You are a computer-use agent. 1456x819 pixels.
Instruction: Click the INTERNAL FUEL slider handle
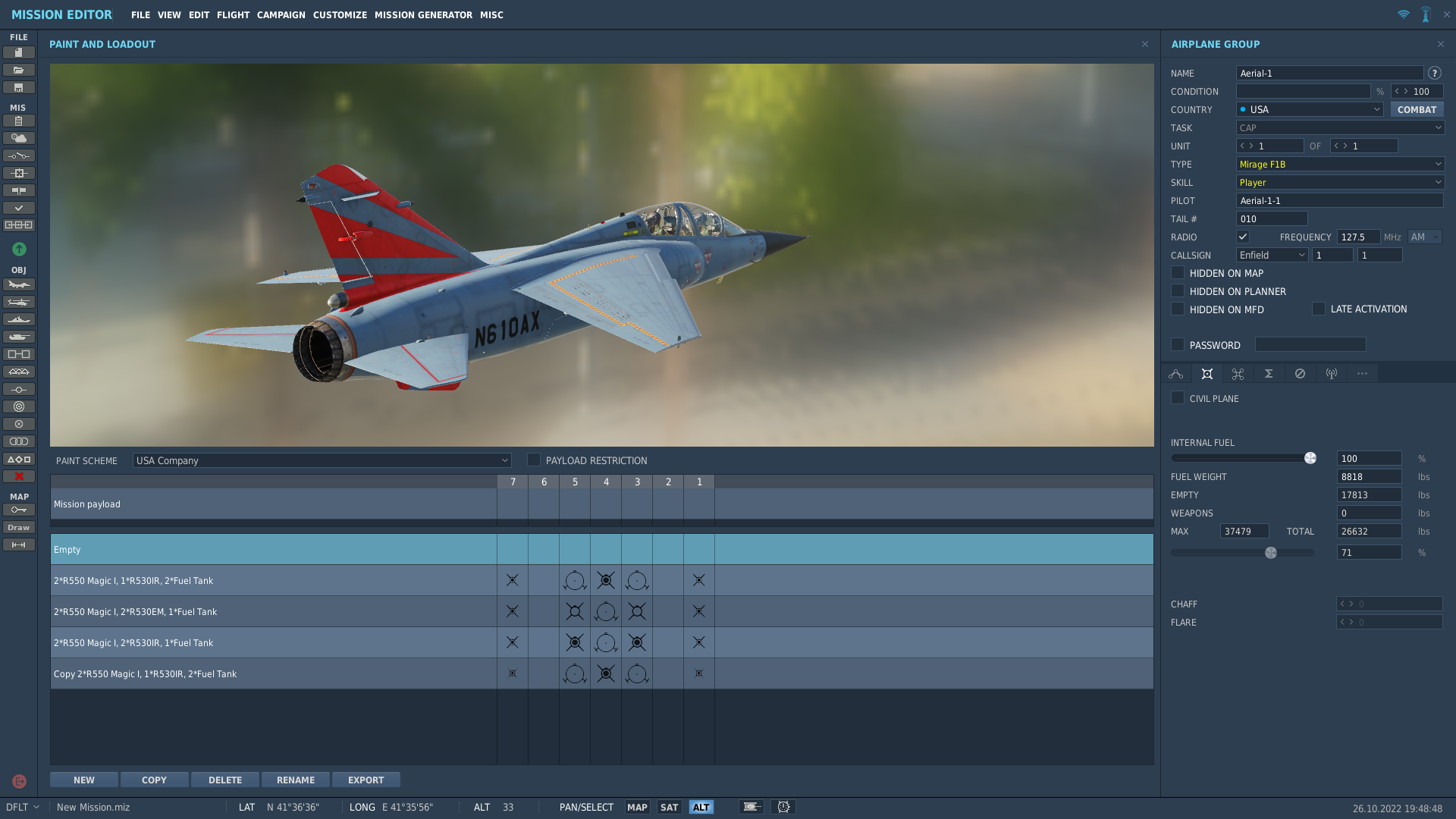(1310, 458)
